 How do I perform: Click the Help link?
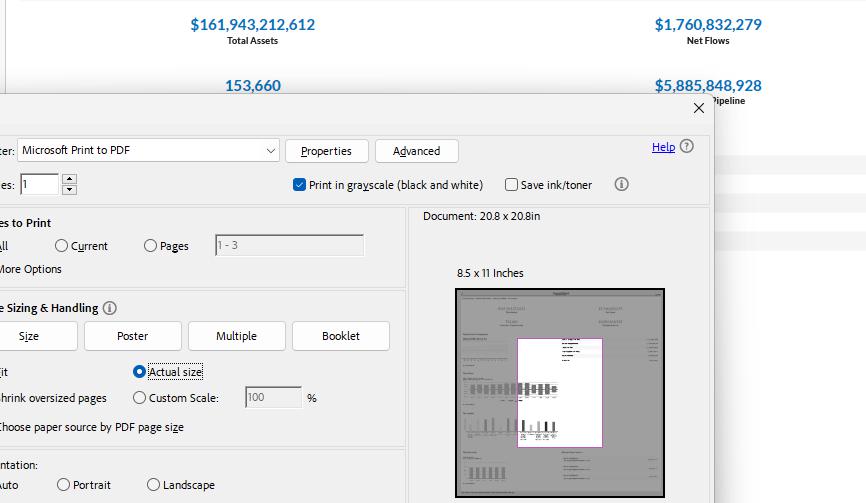(663, 147)
